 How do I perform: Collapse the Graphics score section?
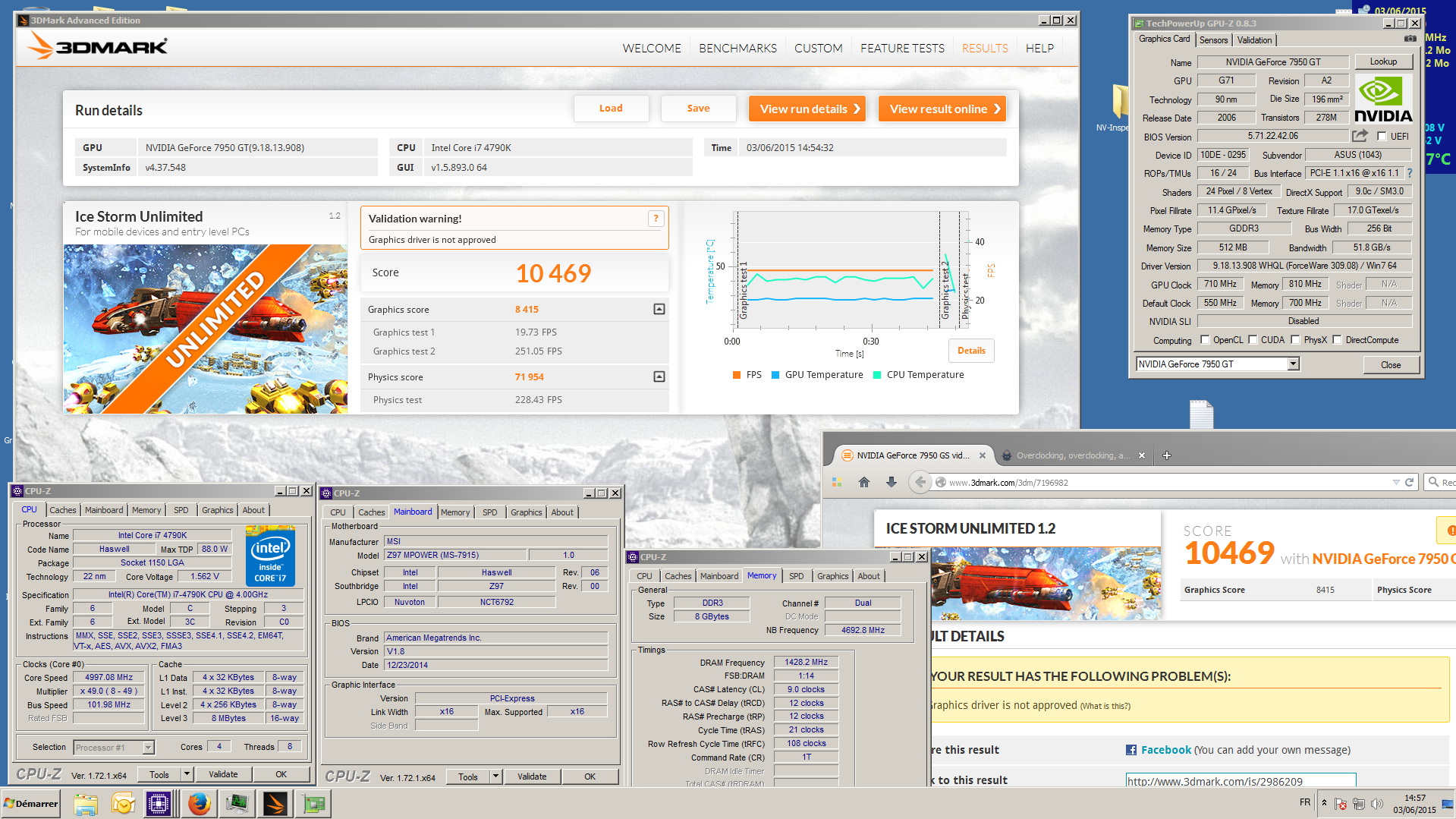tap(659, 309)
